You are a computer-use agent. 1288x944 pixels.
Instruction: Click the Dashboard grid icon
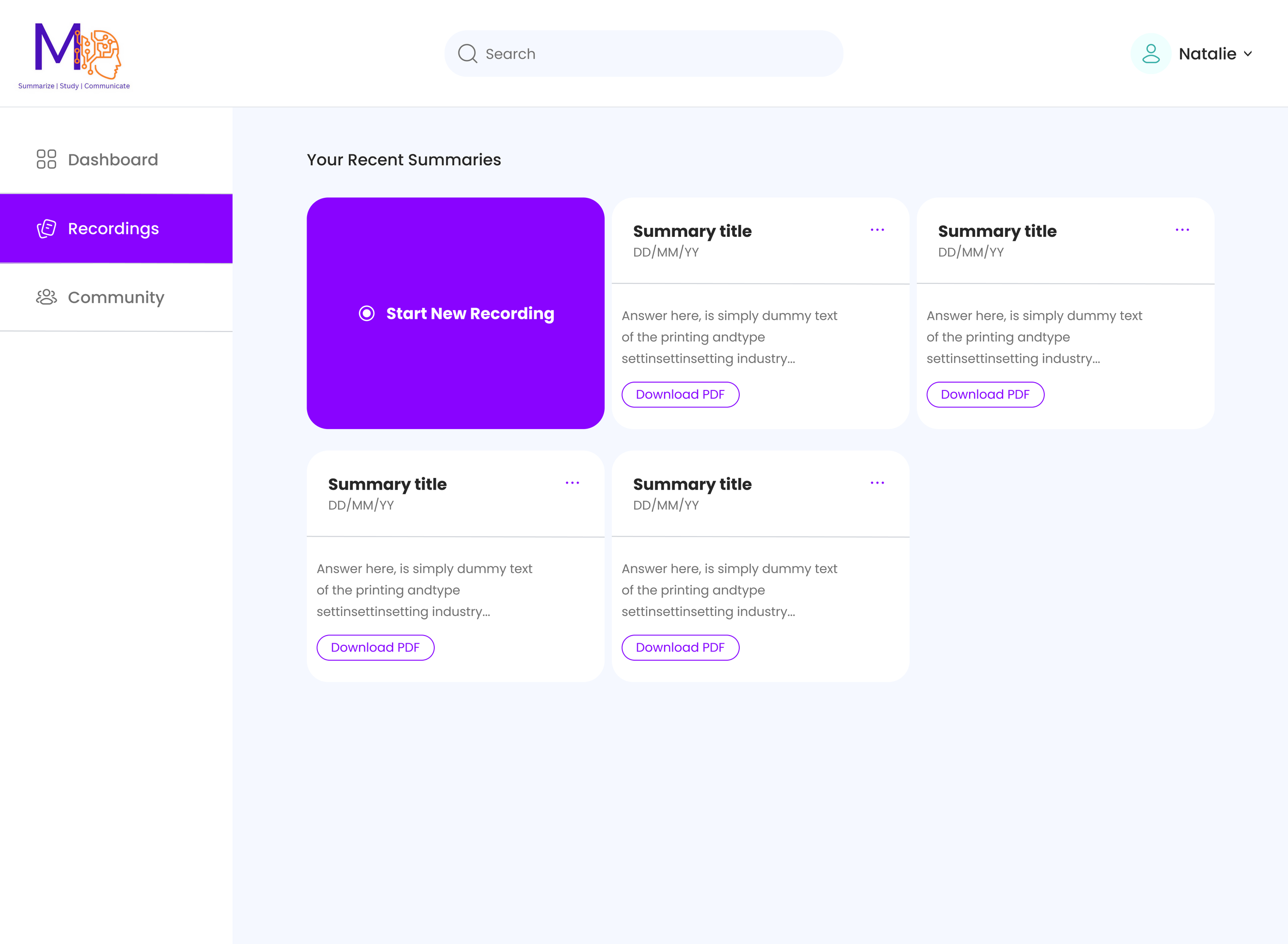[x=46, y=160]
